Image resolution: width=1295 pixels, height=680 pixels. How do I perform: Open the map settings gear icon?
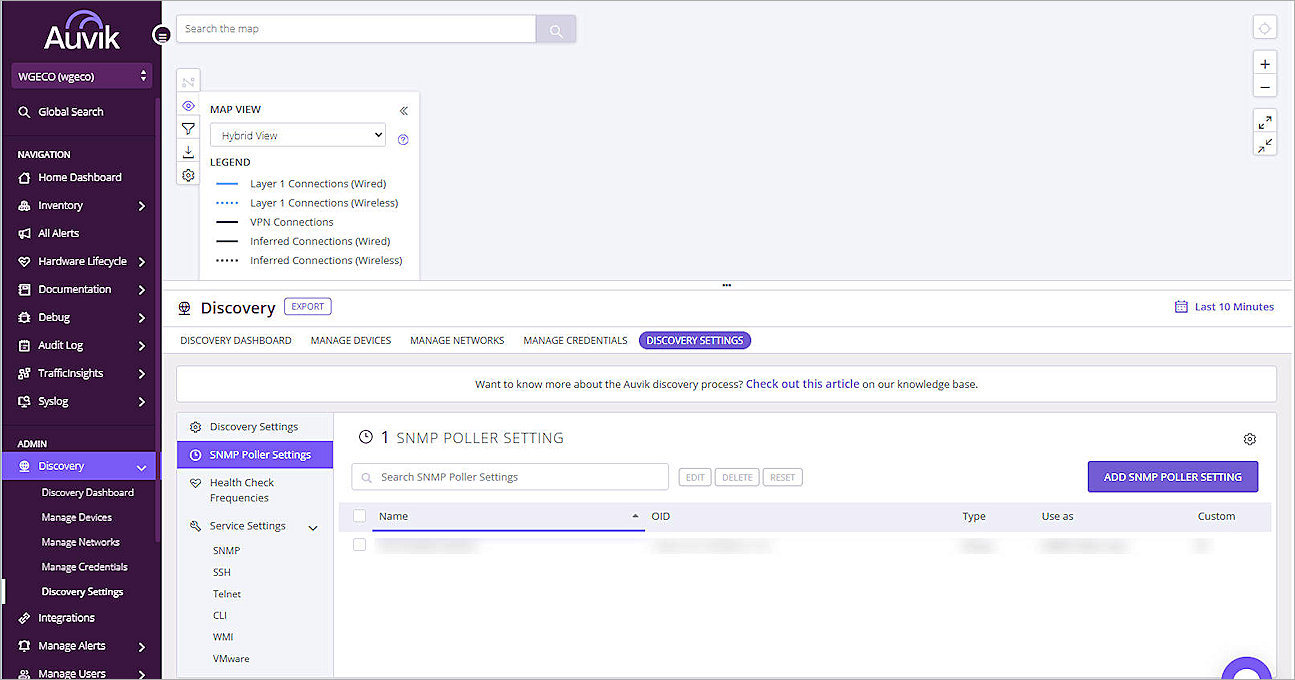point(188,174)
